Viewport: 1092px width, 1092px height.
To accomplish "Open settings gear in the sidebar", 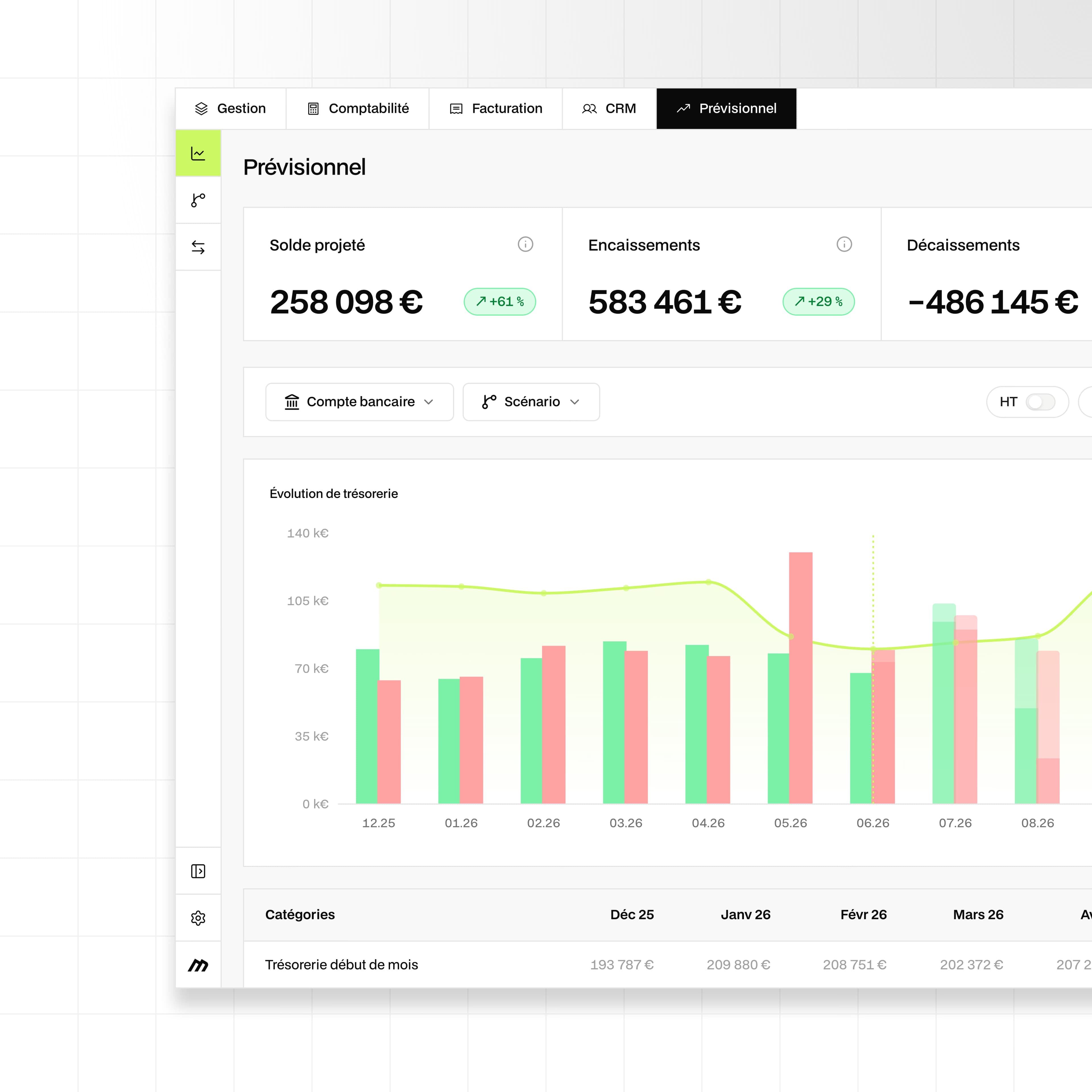I will [x=198, y=918].
